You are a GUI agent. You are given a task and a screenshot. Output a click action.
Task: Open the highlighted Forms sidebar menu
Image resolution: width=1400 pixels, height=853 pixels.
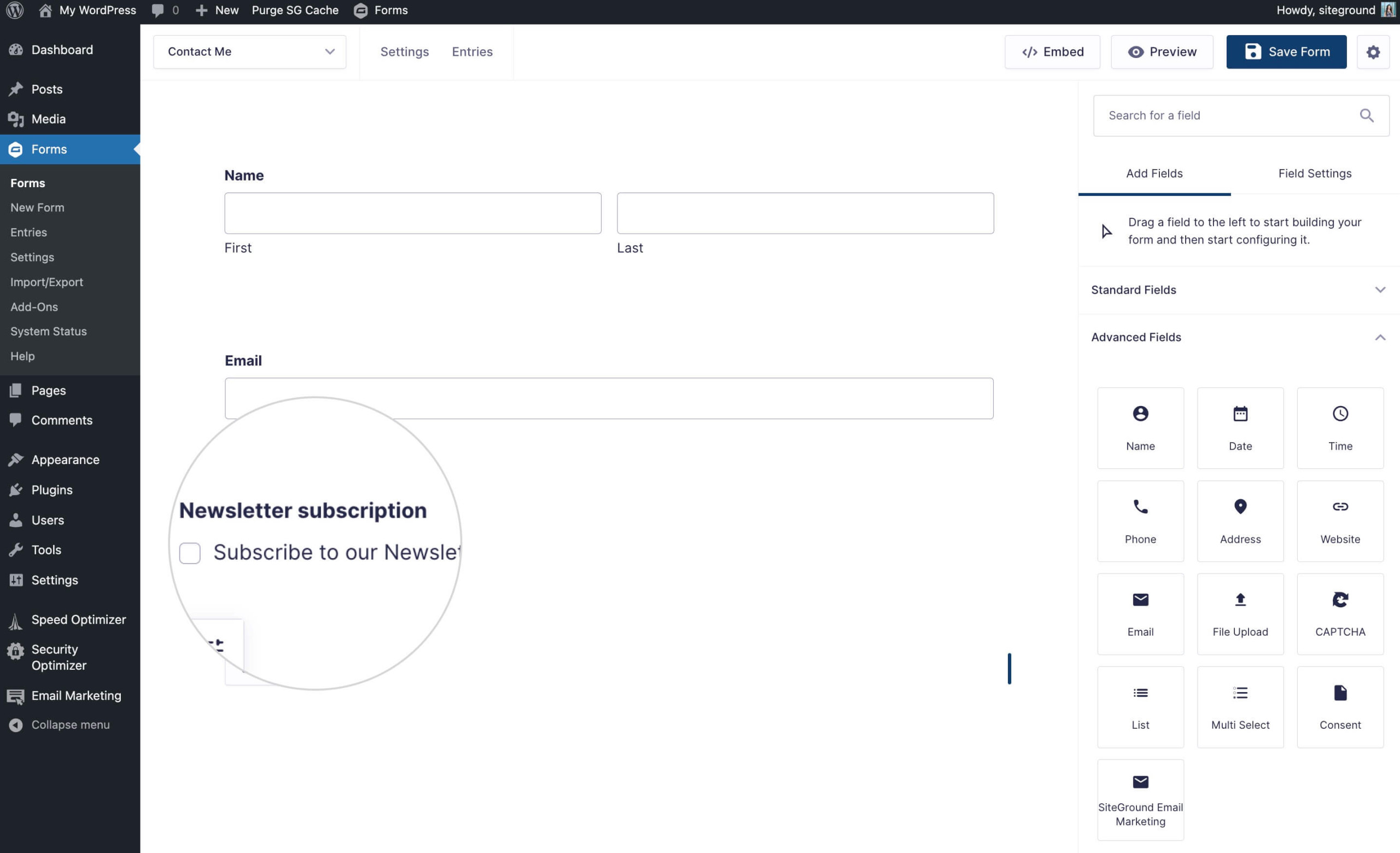tap(70, 149)
